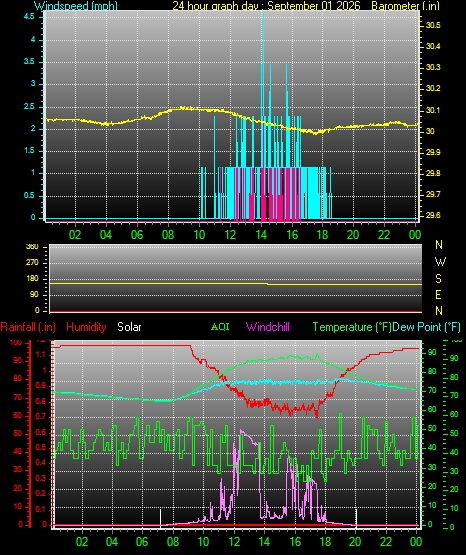Select the 3.5 windspeed scale value
This screenshot has width=466, height=555.
[x=30, y=61]
